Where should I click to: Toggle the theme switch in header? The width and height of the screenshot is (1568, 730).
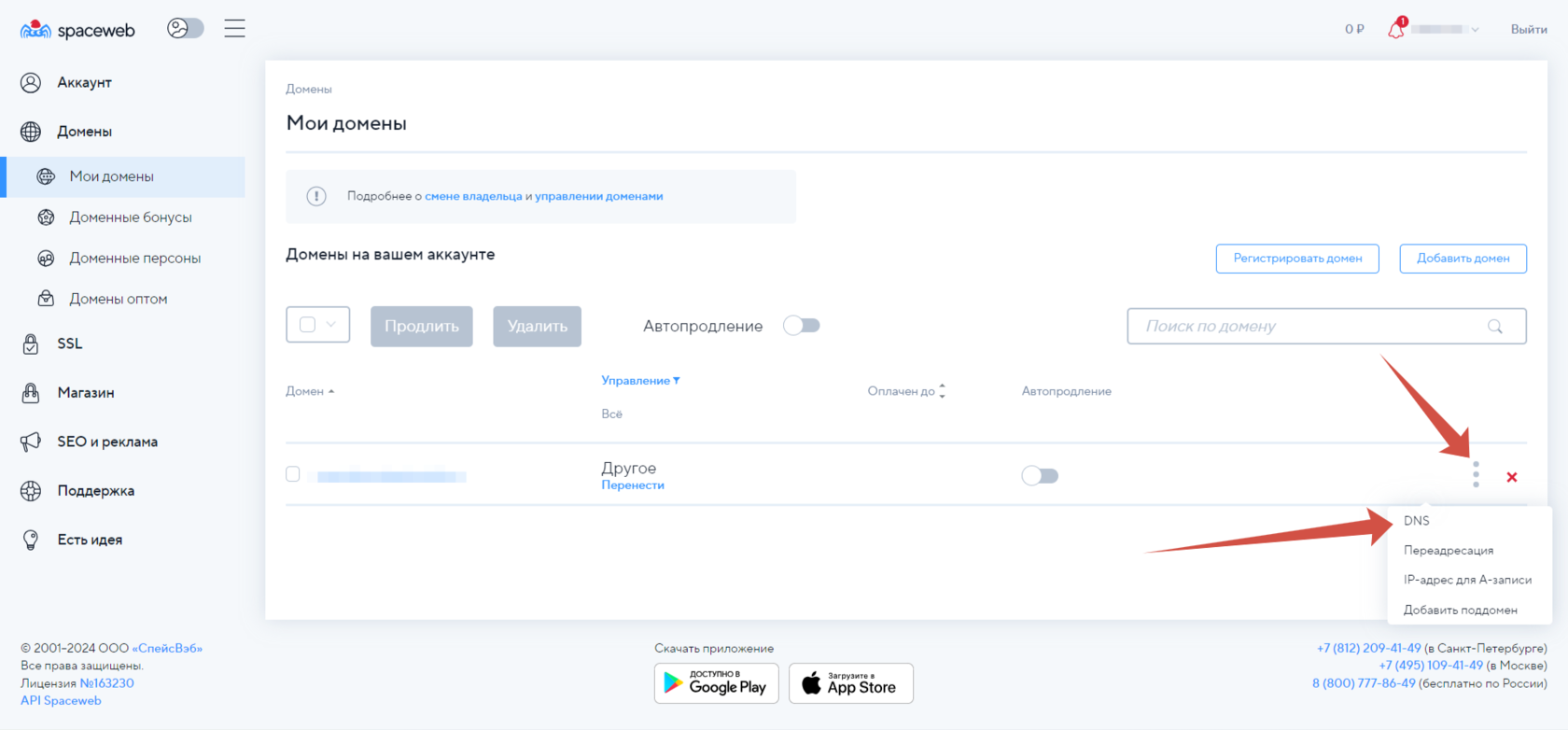(x=185, y=28)
